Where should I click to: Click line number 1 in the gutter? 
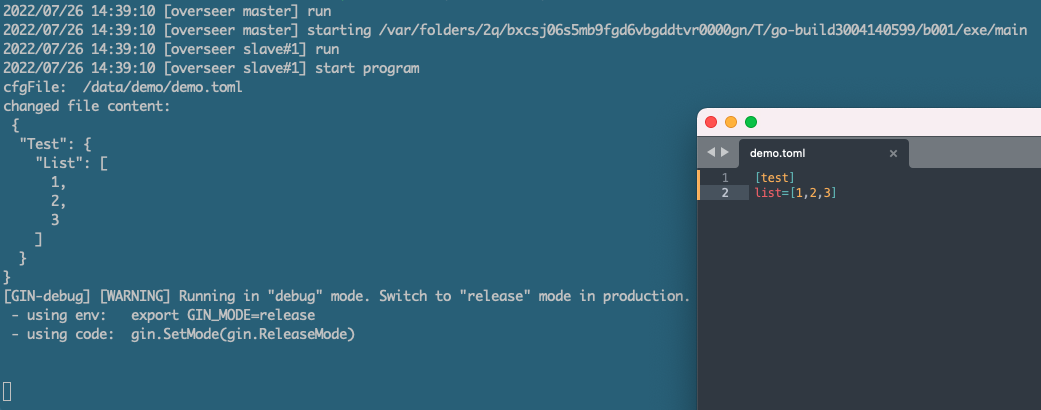click(724, 178)
